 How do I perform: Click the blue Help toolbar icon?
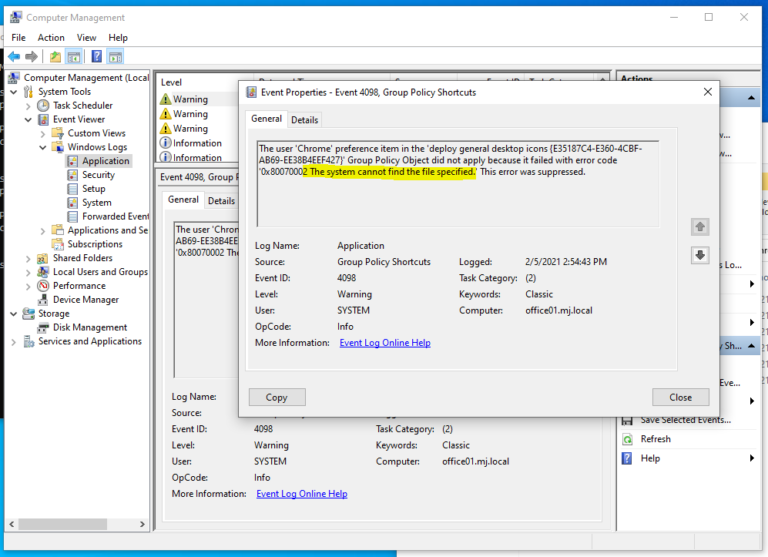coord(96,57)
